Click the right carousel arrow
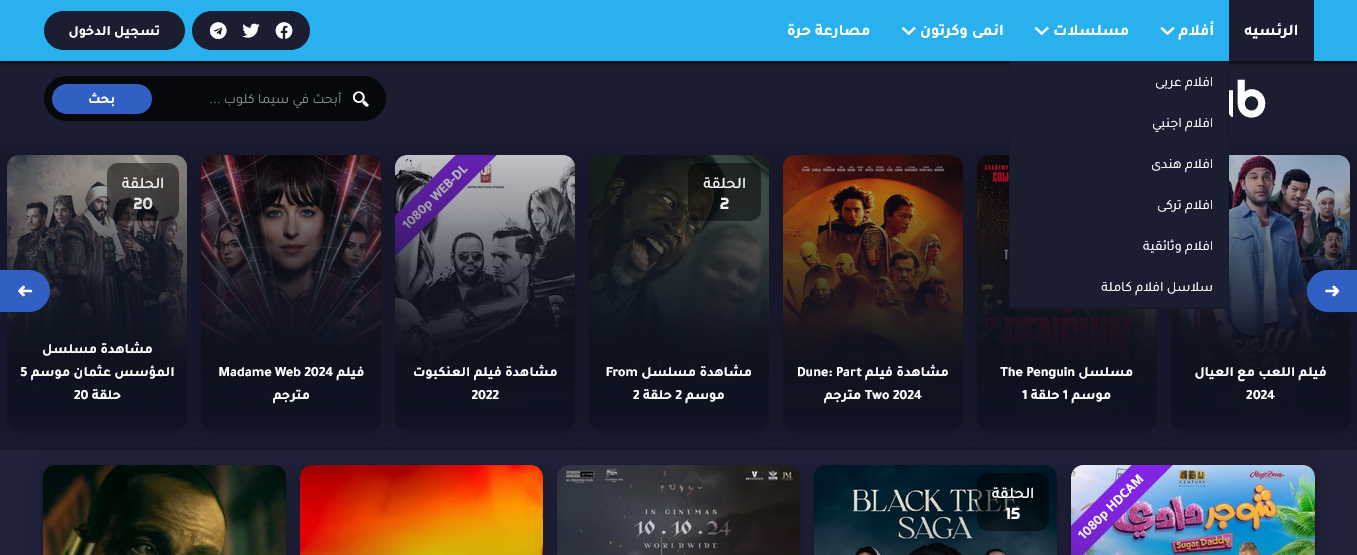This screenshot has height=555, width=1357. pos(1332,291)
